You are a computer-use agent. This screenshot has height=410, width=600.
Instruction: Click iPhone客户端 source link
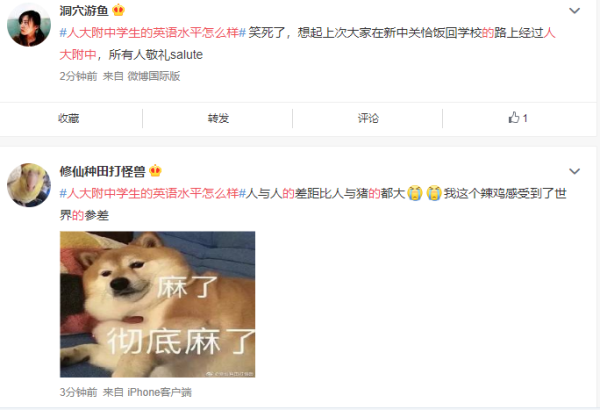(160, 392)
